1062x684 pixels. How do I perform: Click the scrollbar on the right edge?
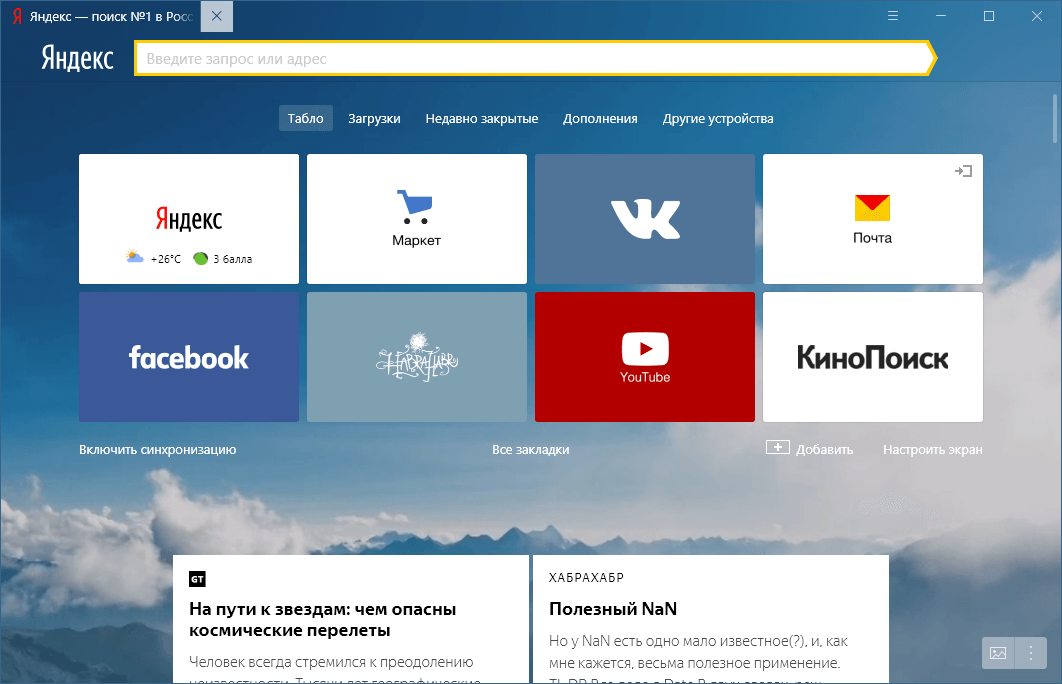pos(1054,120)
